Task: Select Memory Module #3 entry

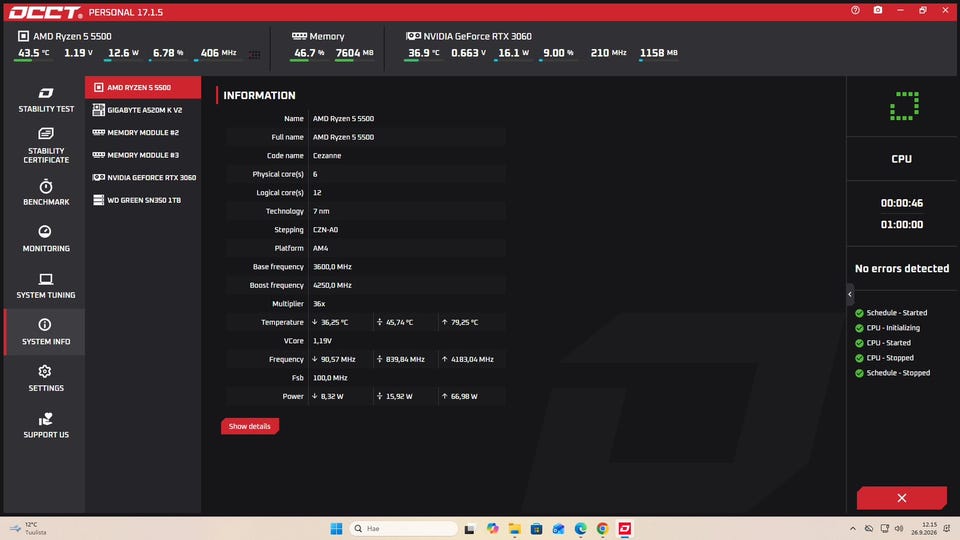Action: pyautogui.click(x=143, y=155)
